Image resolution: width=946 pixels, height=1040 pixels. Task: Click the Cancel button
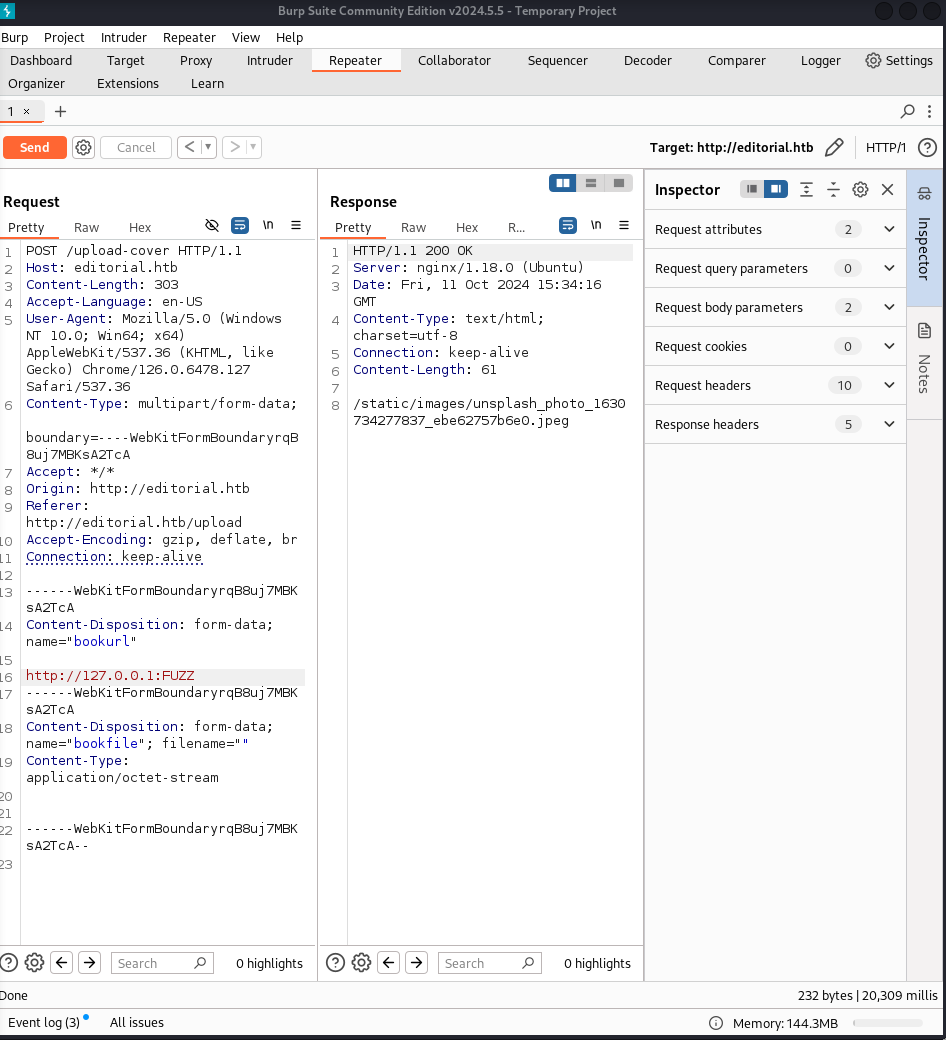(x=136, y=147)
